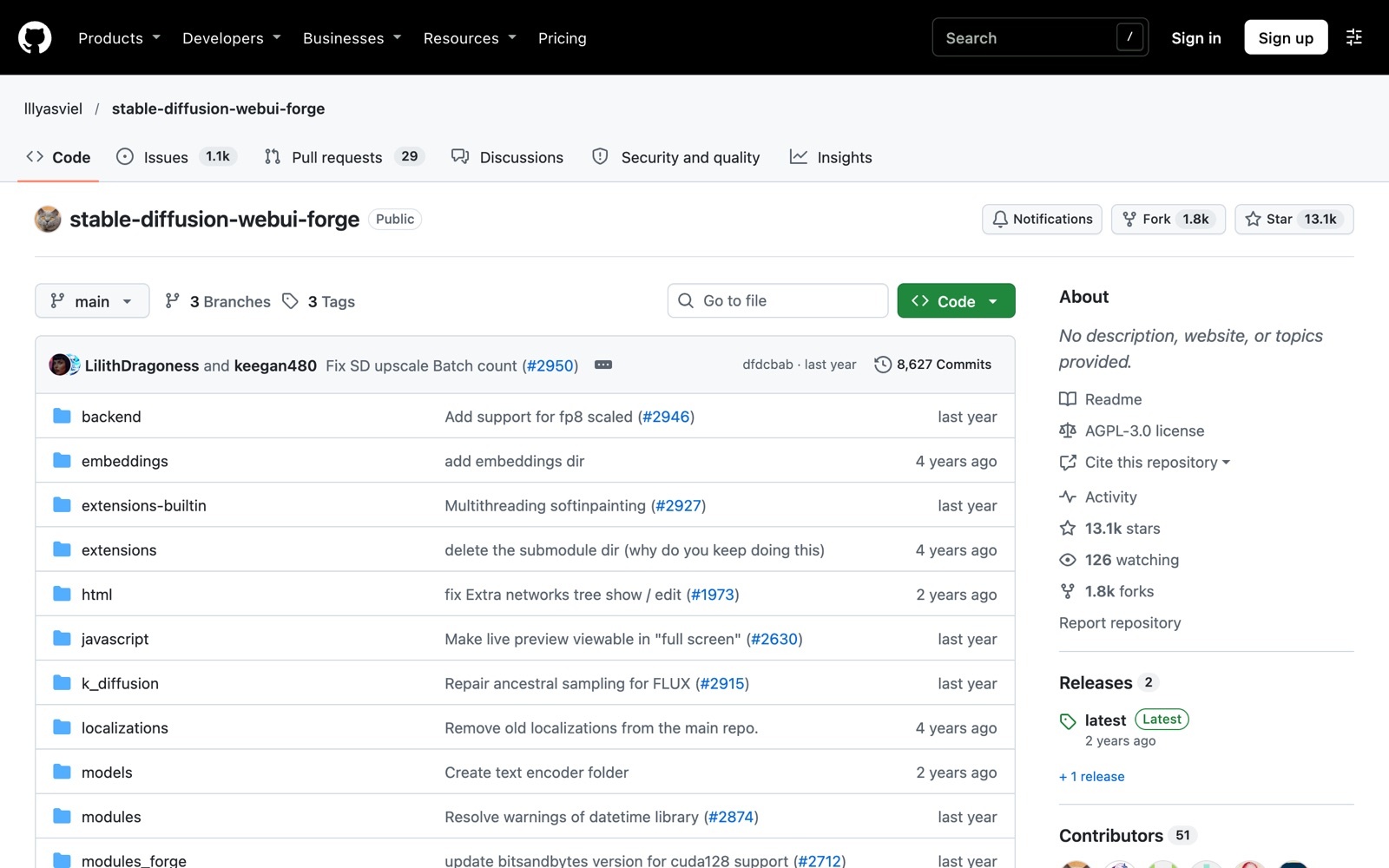Click the pulse icon beside Activity
This screenshot has width=1389, height=868.
[x=1068, y=496]
